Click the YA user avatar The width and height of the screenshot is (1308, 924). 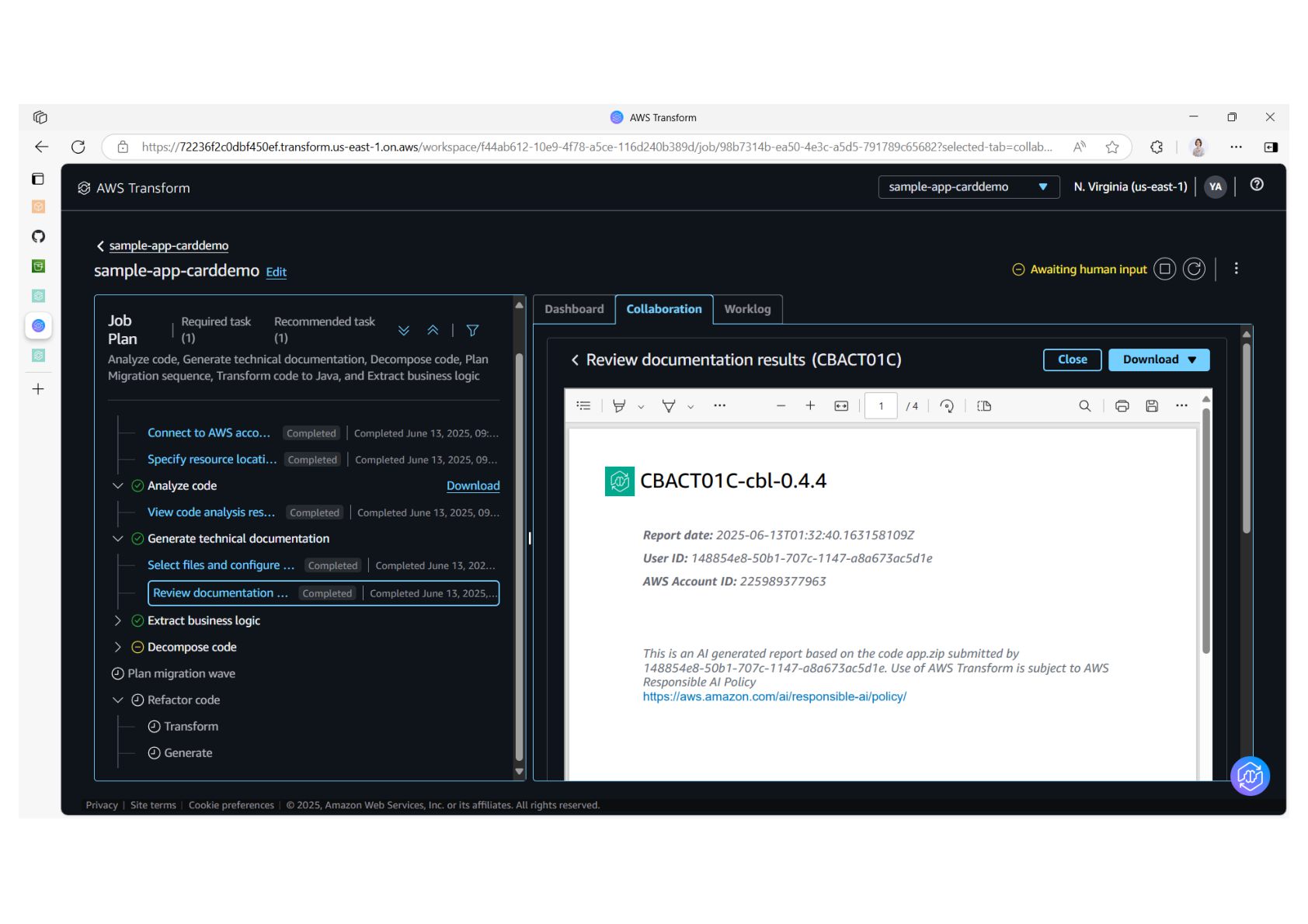pos(1216,186)
